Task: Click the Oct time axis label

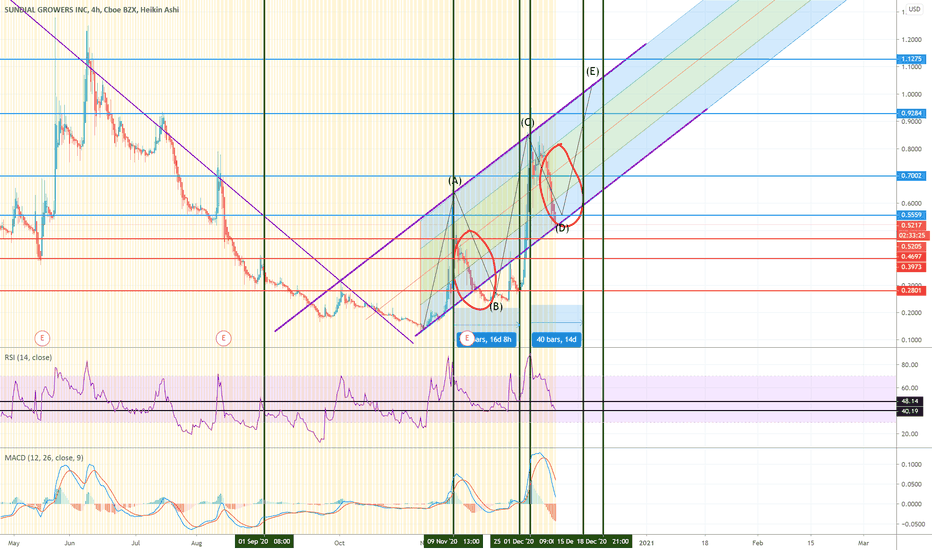Action: click(339, 542)
